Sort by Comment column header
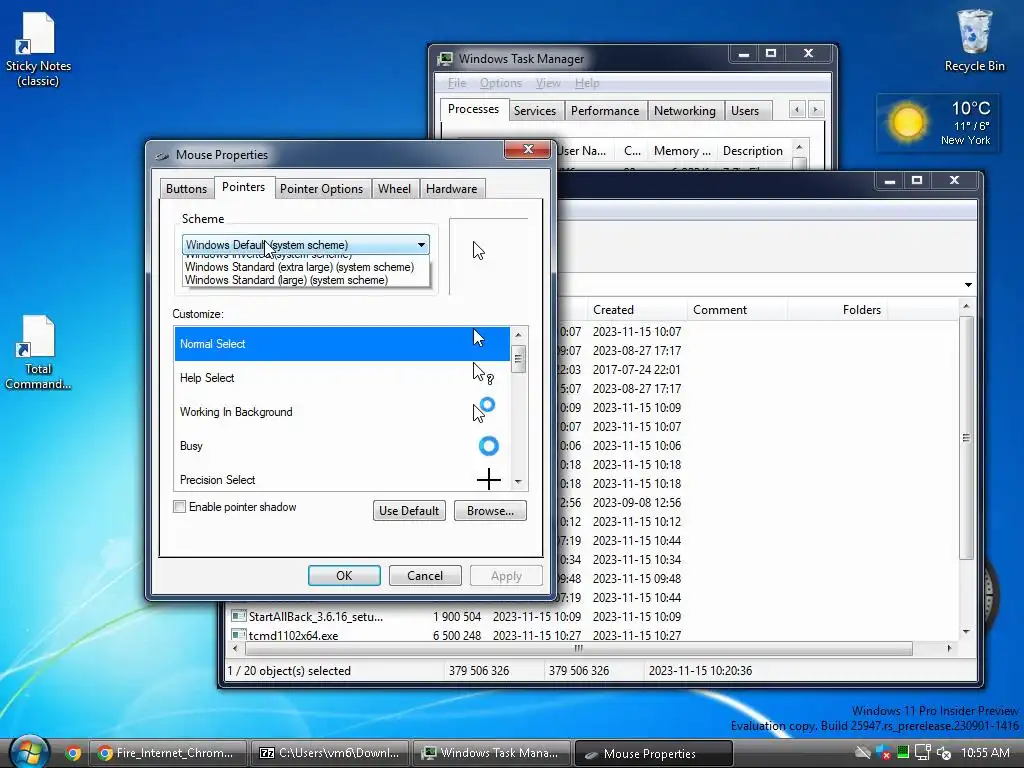Image resolution: width=1024 pixels, height=768 pixels. tap(737, 310)
